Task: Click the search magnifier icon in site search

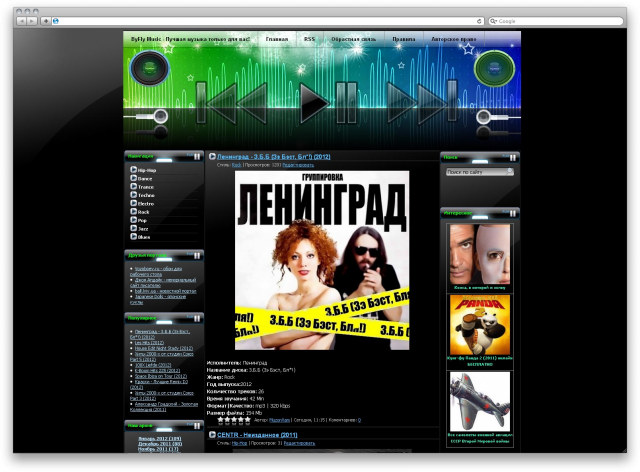Action: click(510, 172)
